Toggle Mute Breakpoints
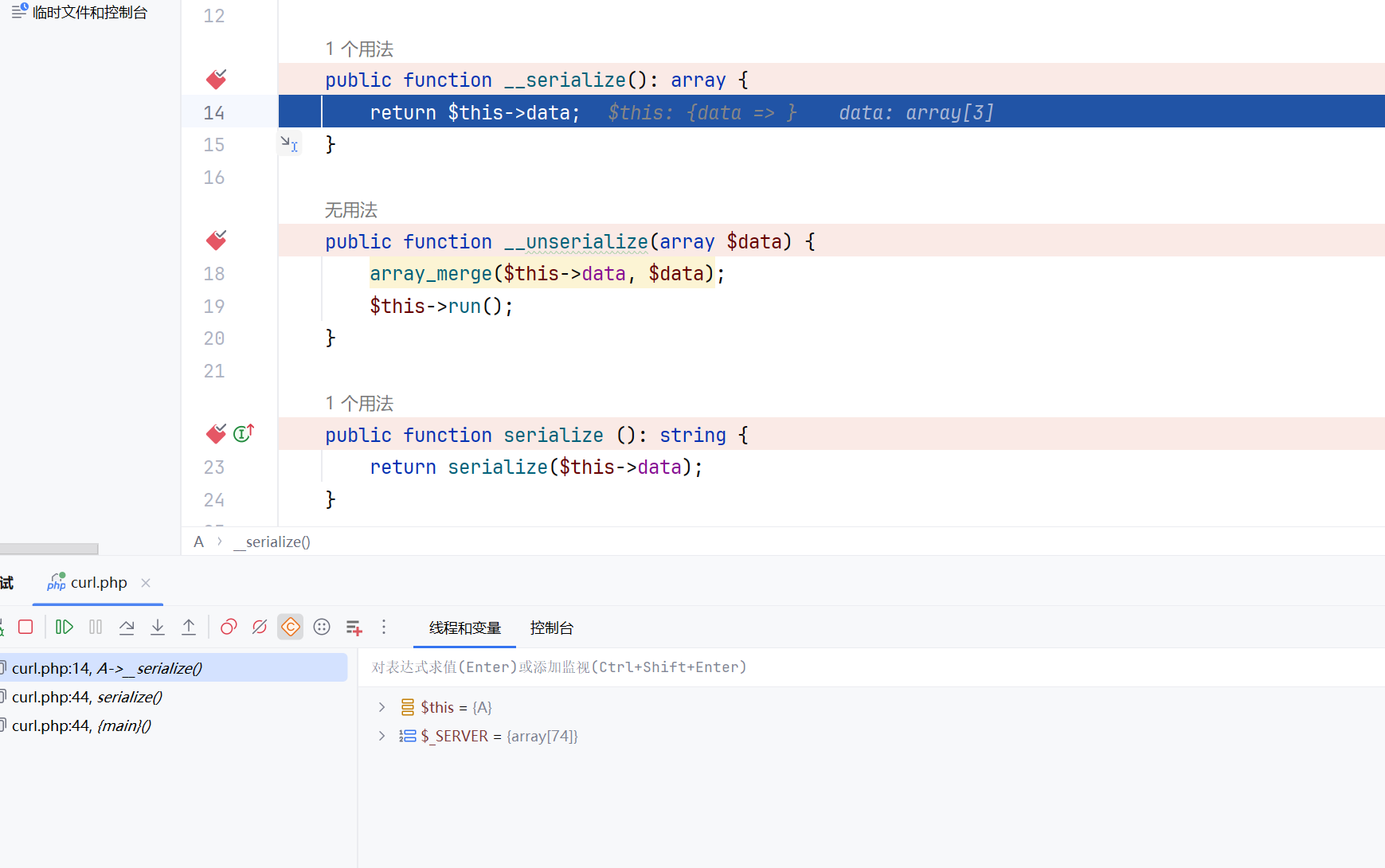 tap(260, 628)
